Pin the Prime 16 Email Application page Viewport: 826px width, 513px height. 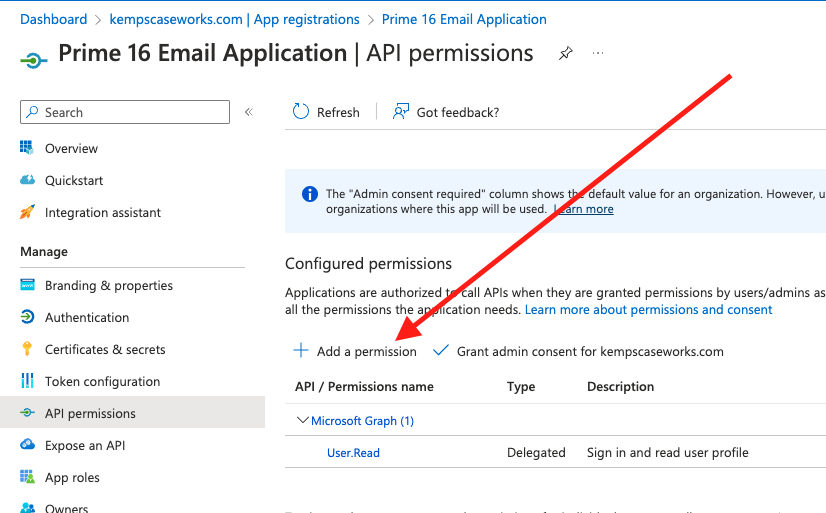tap(565, 54)
